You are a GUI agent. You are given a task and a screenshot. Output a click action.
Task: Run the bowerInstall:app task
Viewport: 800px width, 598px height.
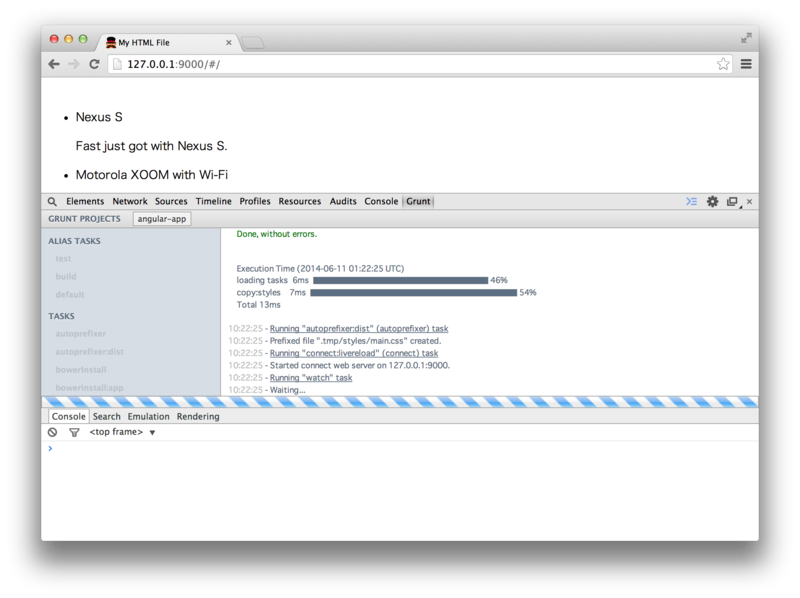click(89, 388)
